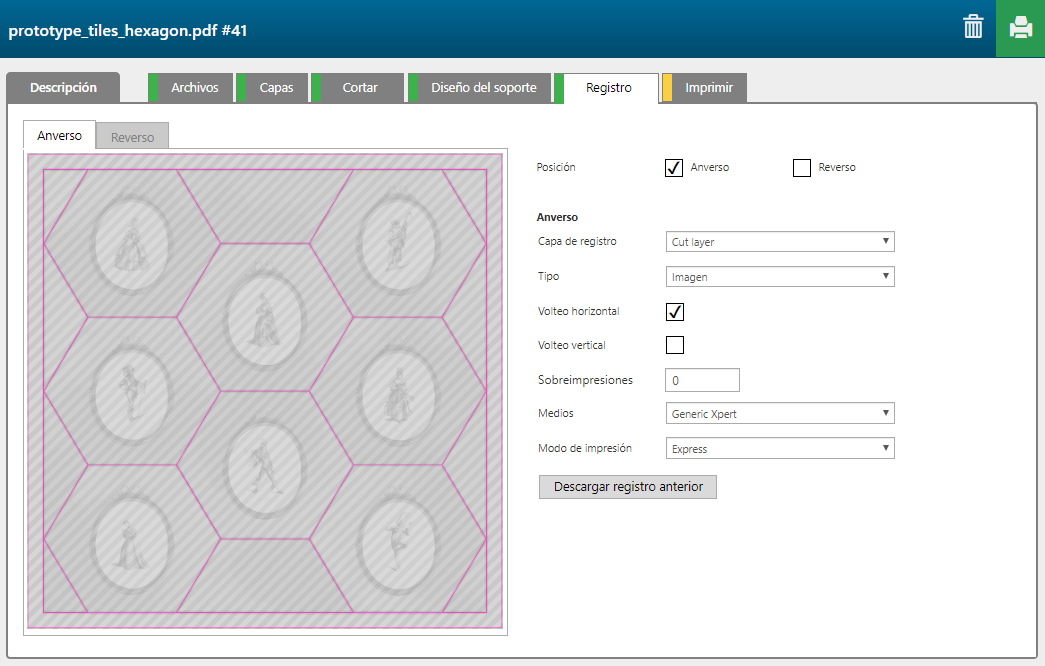1045x666 pixels.
Task: Select the Cortar tab
Action: pos(360,88)
